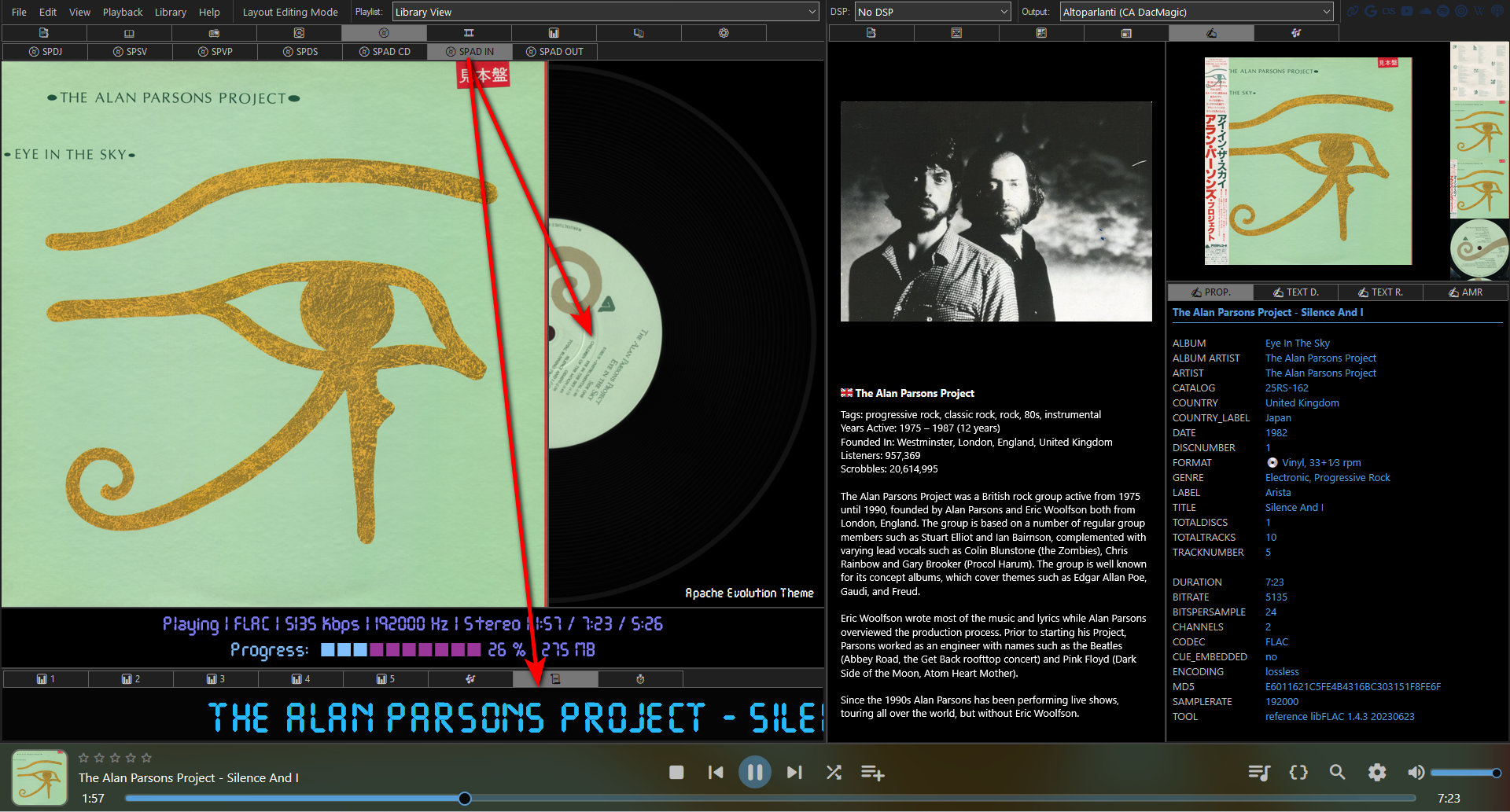The width and height of the screenshot is (1510, 812).
Task: Switch to visualization tab 3
Action: [215, 679]
